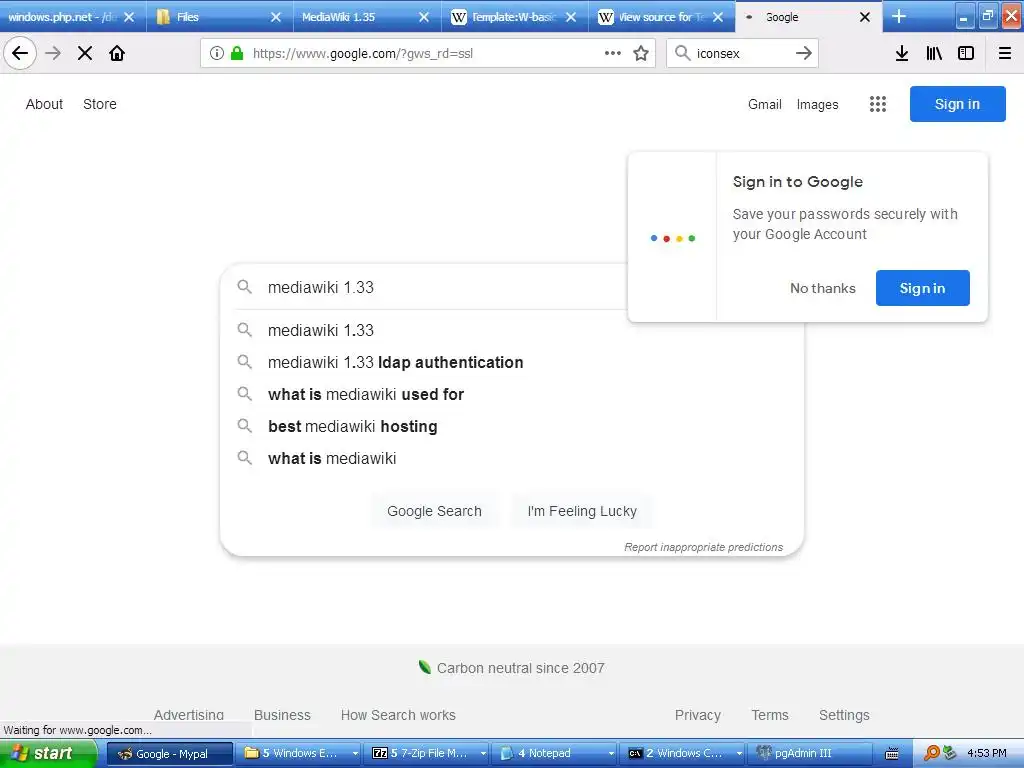
Task: Select suggestion mediawiki 1.33 ldap authentication
Action: point(511,362)
